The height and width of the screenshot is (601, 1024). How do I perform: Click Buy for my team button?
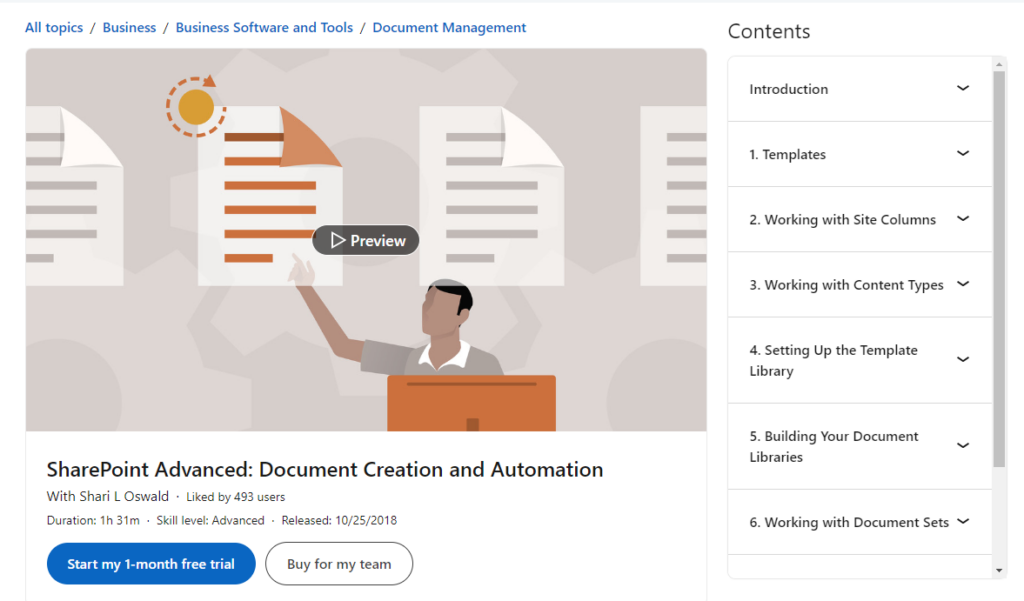point(339,564)
